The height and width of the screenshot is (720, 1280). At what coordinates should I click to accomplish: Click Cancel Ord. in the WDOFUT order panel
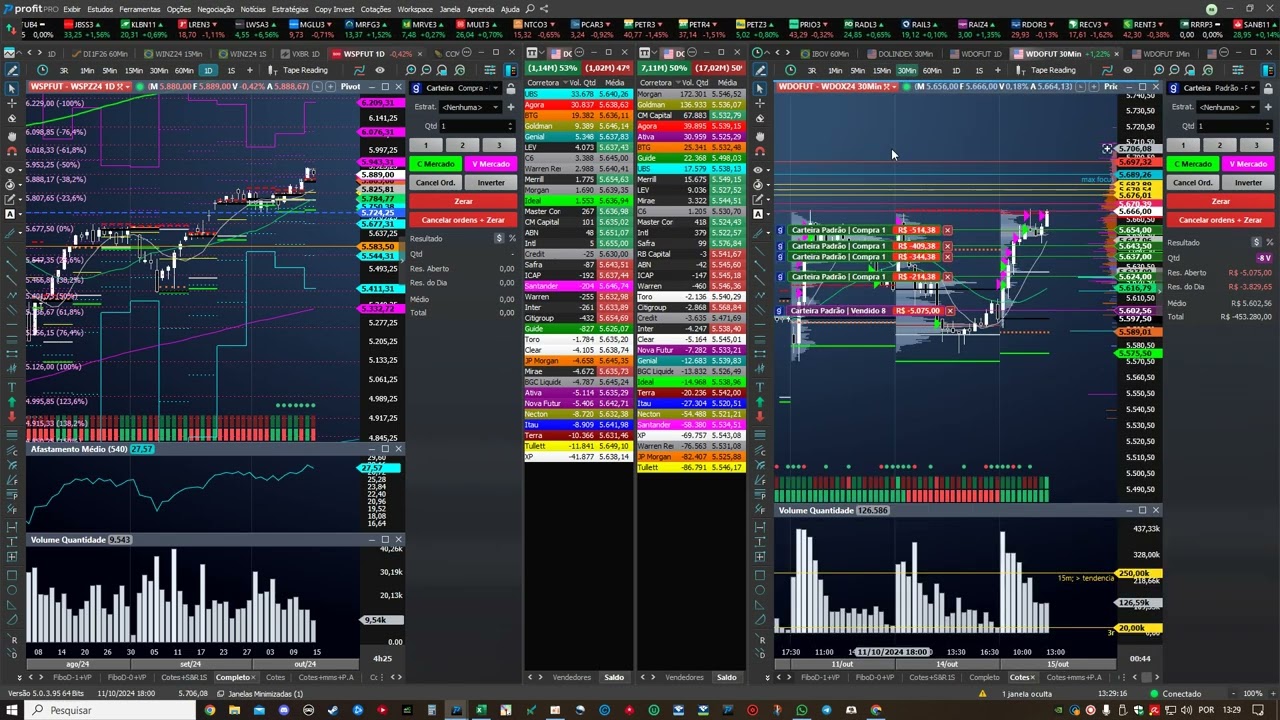[1192, 183]
